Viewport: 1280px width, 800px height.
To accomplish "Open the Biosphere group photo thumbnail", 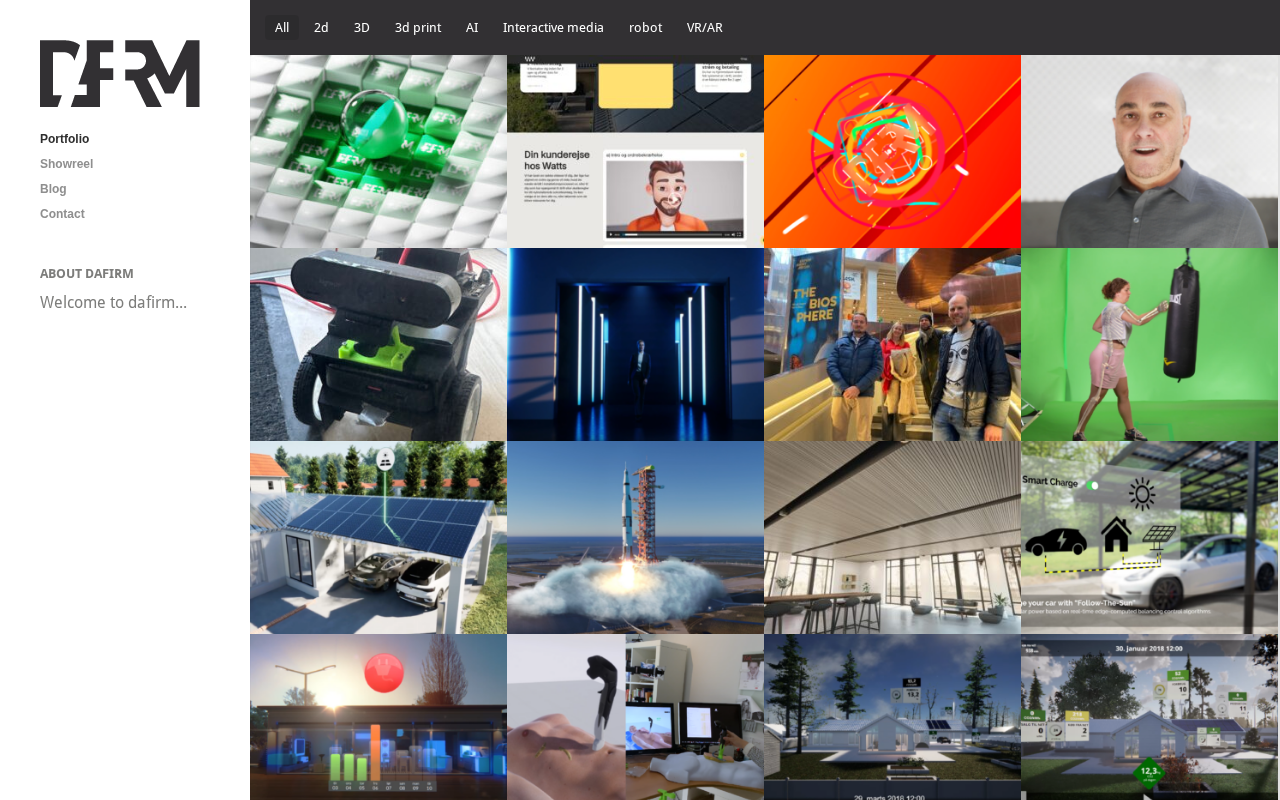I will [892, 344].
